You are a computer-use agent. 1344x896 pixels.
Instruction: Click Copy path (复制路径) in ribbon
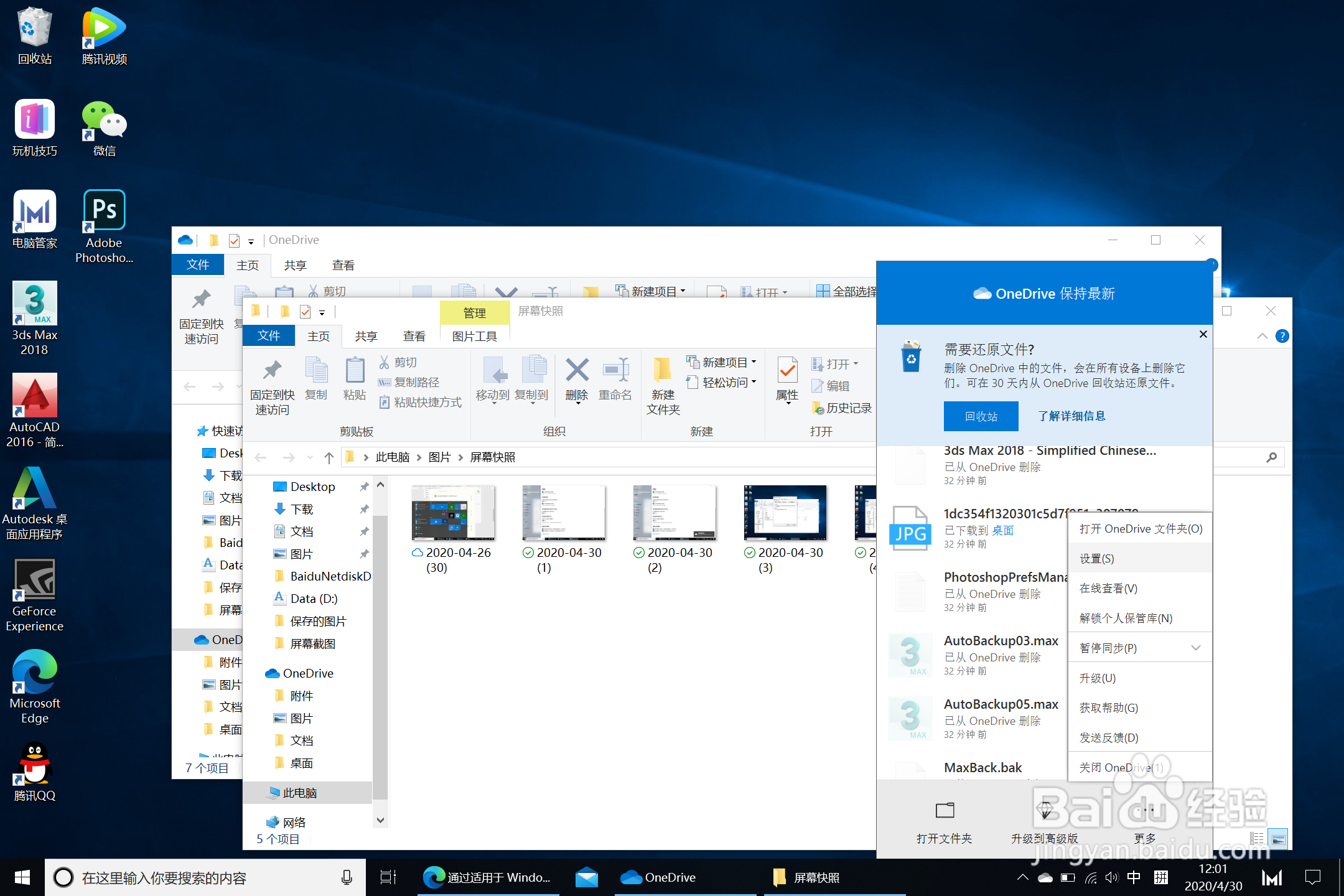409,382
